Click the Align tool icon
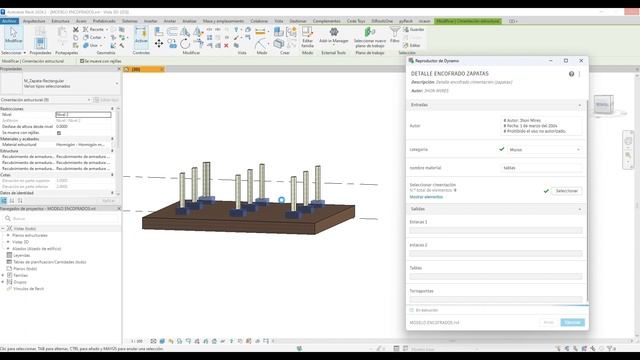Image resolution: width=640 pixels, height=360 pixels. coord(159,31)
